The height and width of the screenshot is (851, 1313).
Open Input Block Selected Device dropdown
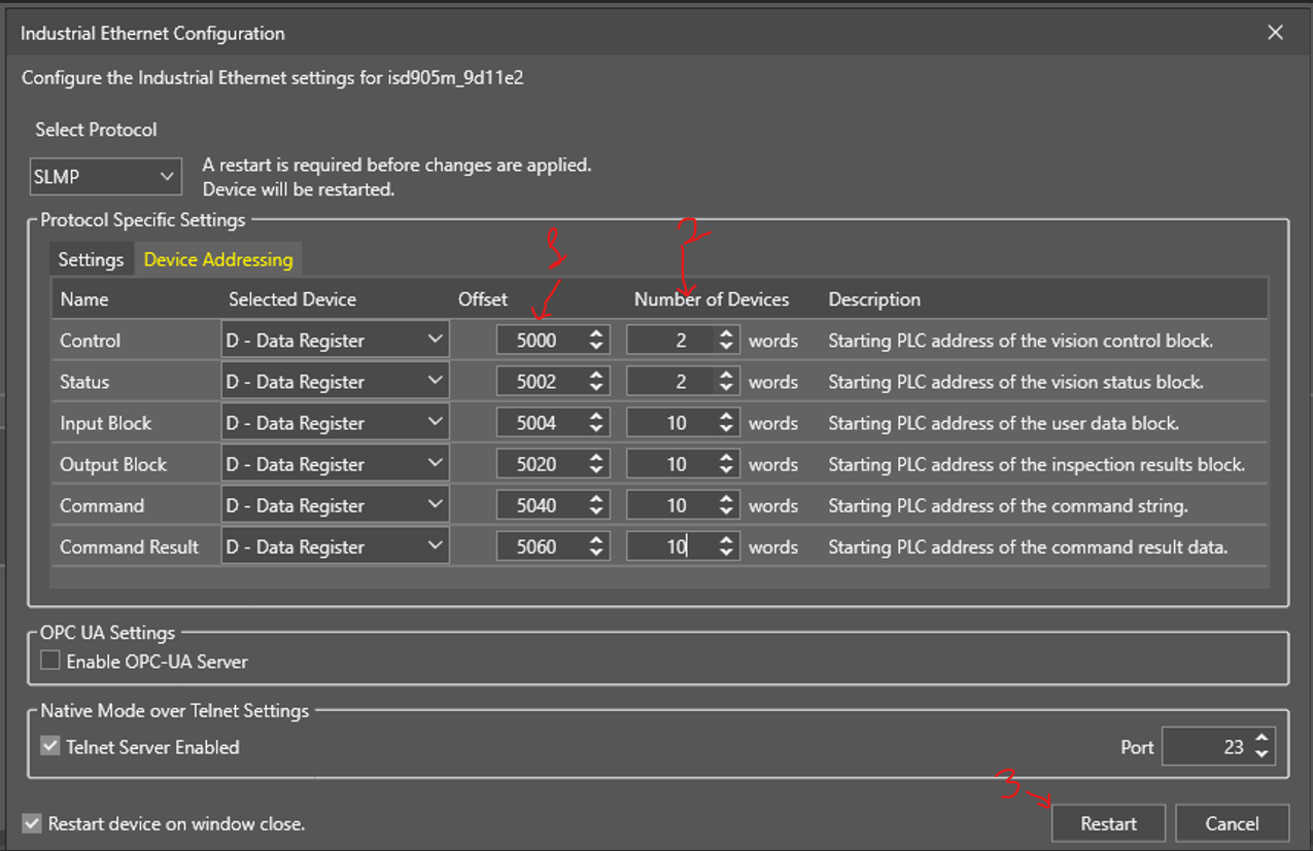335,423
